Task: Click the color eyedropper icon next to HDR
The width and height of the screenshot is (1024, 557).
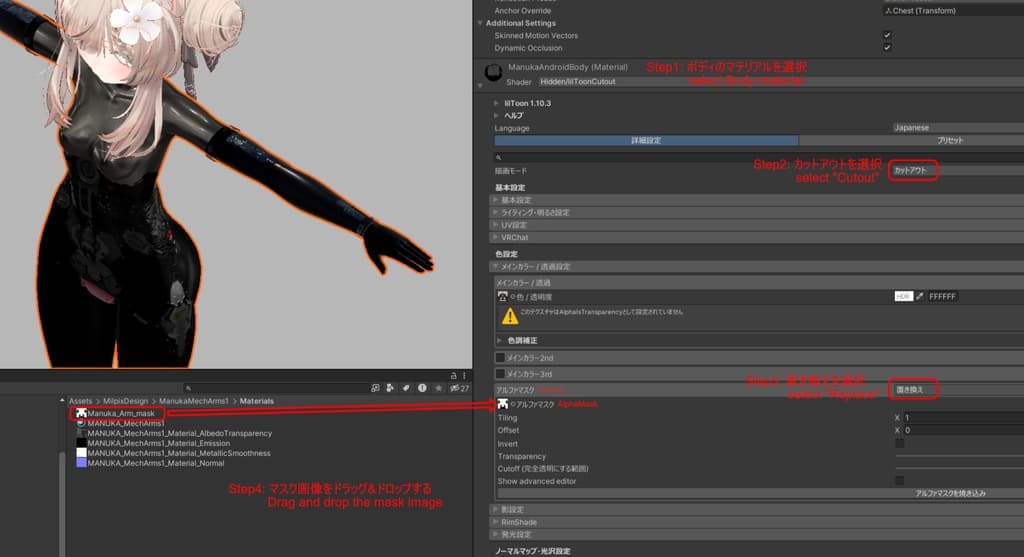Action: pos(920,296)
